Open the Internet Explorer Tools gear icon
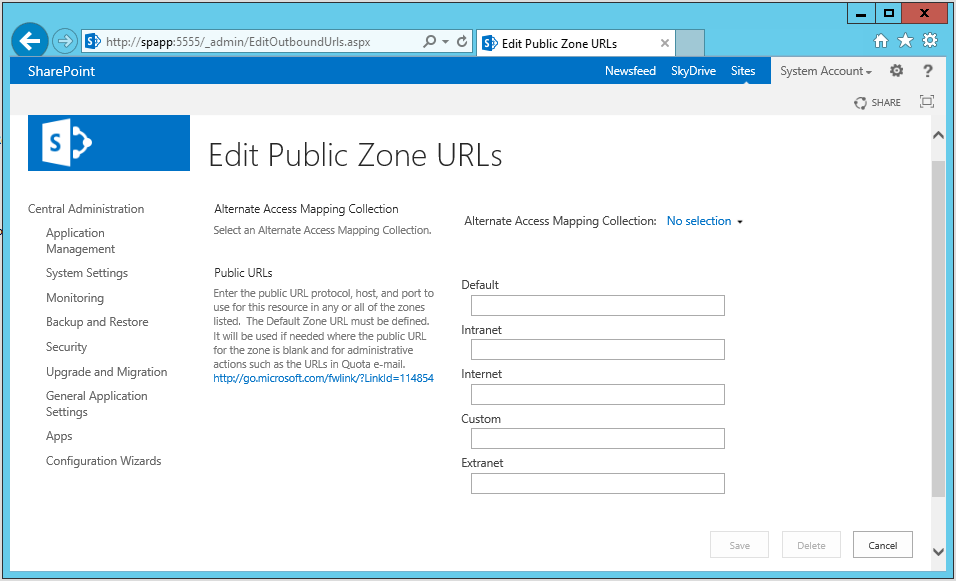 [x=930, y=41]
